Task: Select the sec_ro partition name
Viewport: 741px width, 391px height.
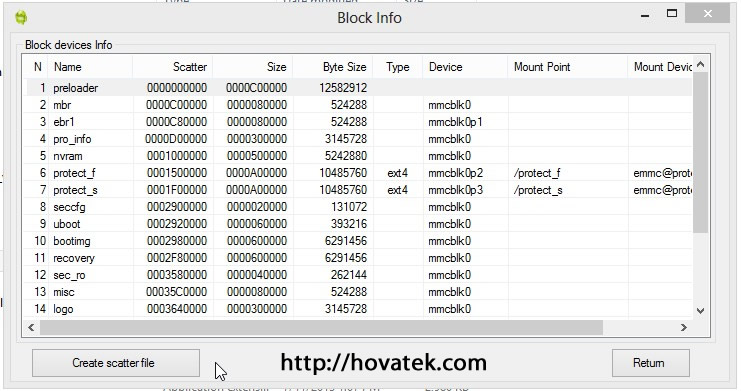Action: [69, 275]
